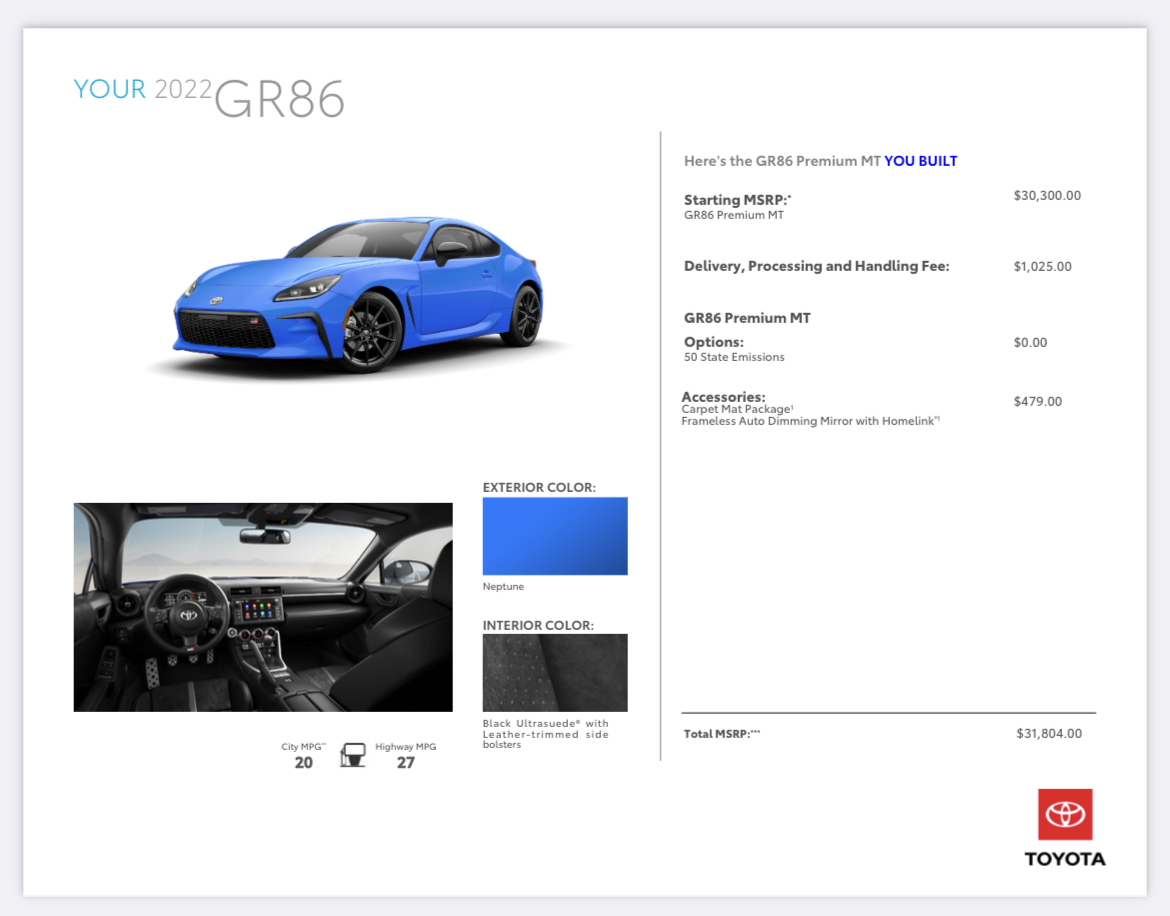Select Frameless Auto Dimming Mirror with Homelink
The width and height of the screenshot is (1170, 916).
[810, 421]
